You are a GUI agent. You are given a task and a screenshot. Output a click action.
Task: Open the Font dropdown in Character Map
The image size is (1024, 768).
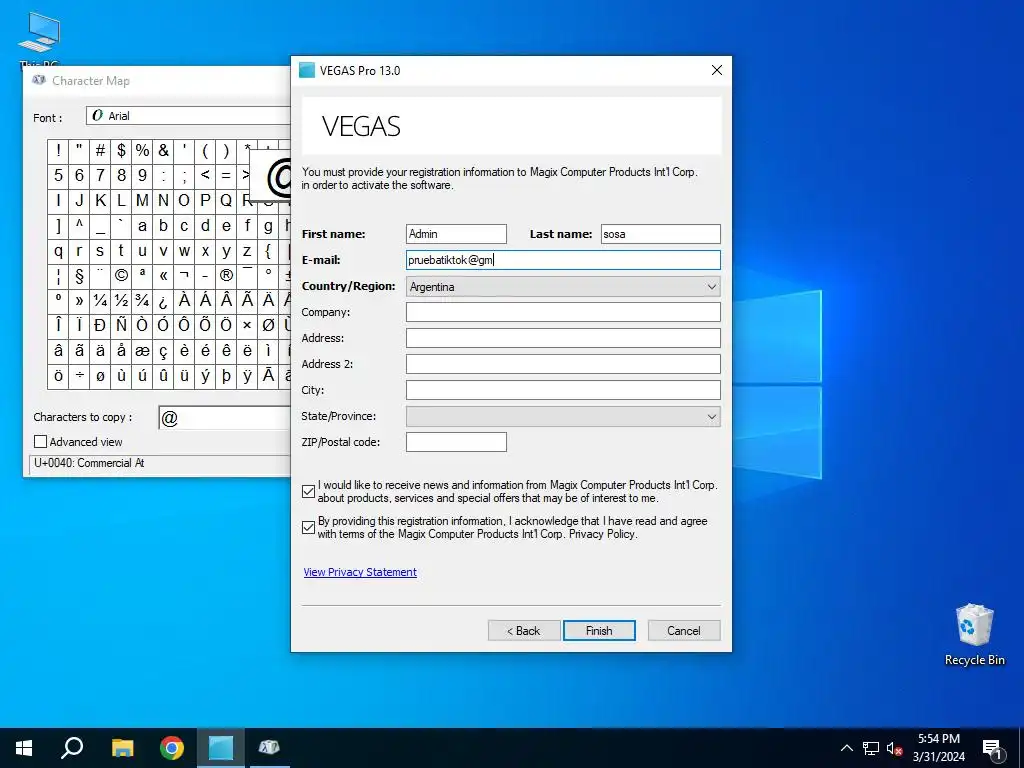(x=188, y=116)
